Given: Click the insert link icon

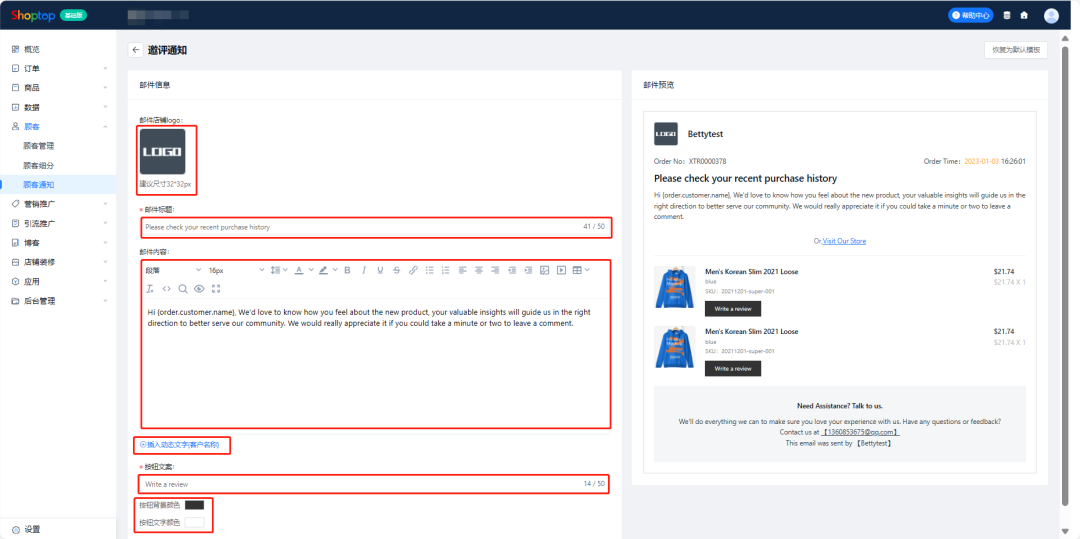Looking at the screenshot, I should [x=413, y=270].
